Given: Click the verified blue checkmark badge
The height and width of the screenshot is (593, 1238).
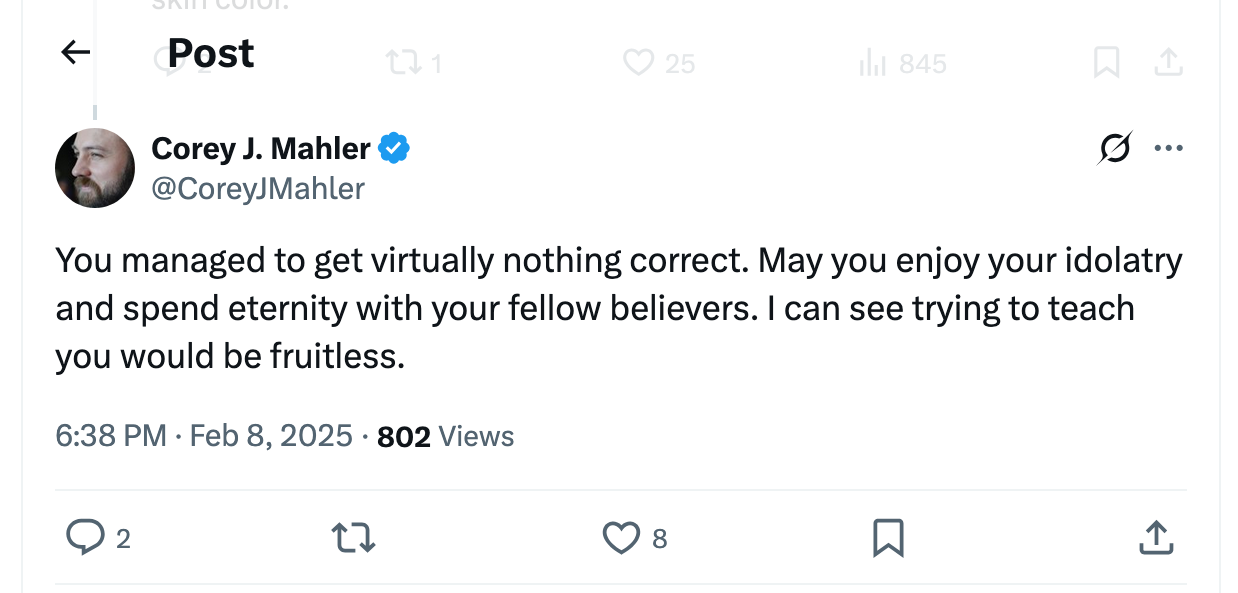Looking at the screenshot, I should pos(394,148).
